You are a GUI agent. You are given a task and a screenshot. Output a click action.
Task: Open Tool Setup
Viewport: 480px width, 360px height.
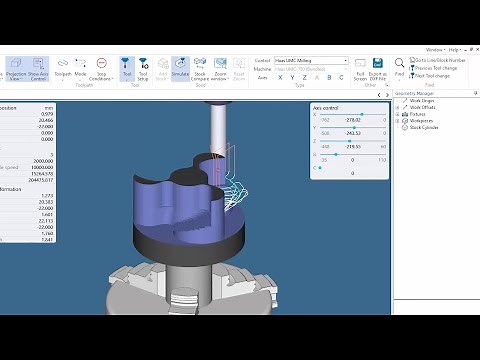(143, 69)
